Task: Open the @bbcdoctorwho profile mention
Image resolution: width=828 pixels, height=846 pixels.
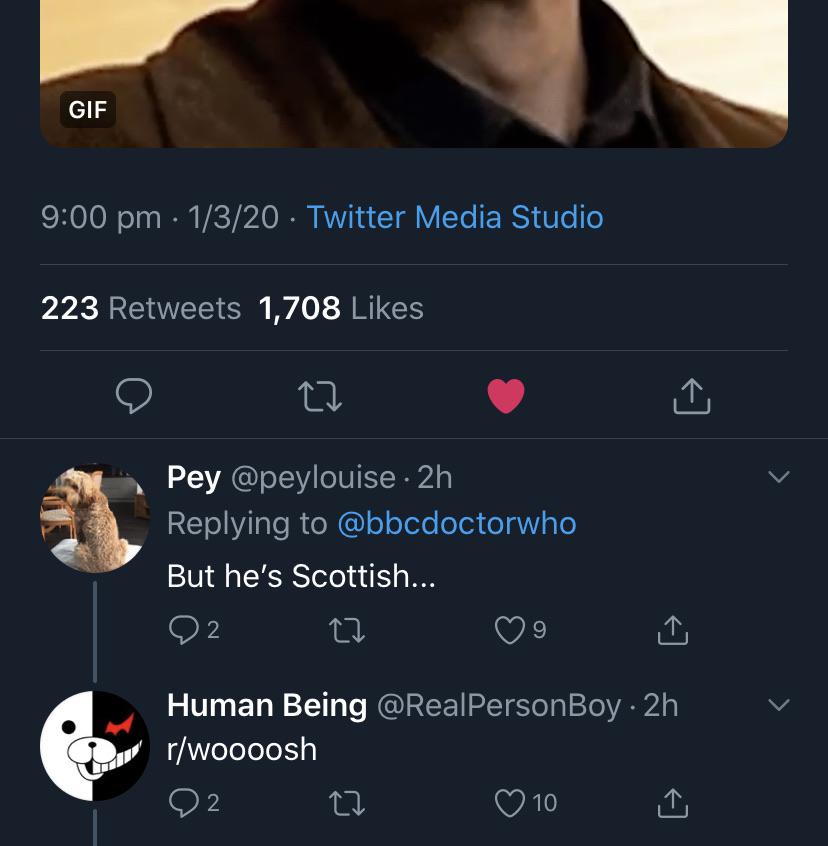Action: [x=457, y=523]
